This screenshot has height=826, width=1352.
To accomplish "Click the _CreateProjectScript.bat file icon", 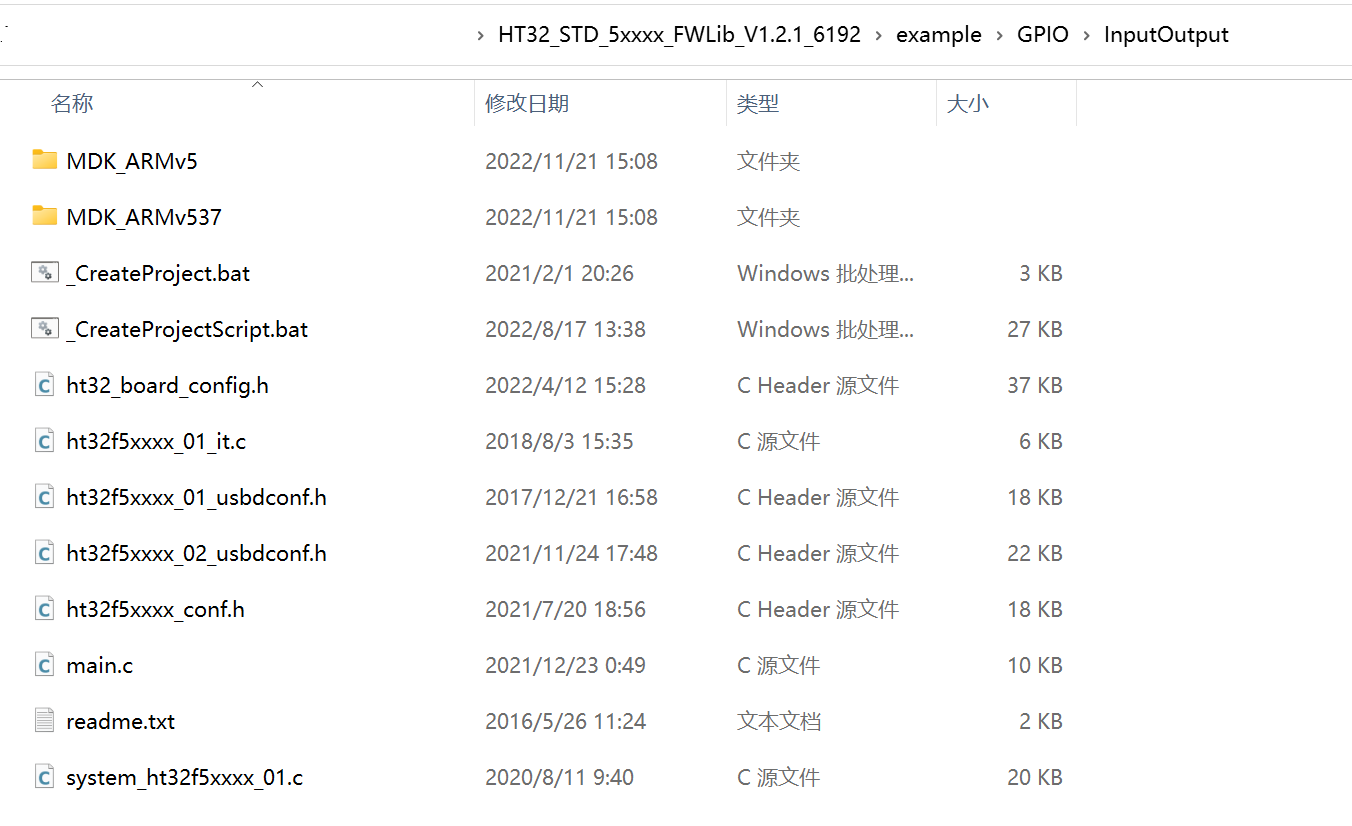I will coord(45,328).
